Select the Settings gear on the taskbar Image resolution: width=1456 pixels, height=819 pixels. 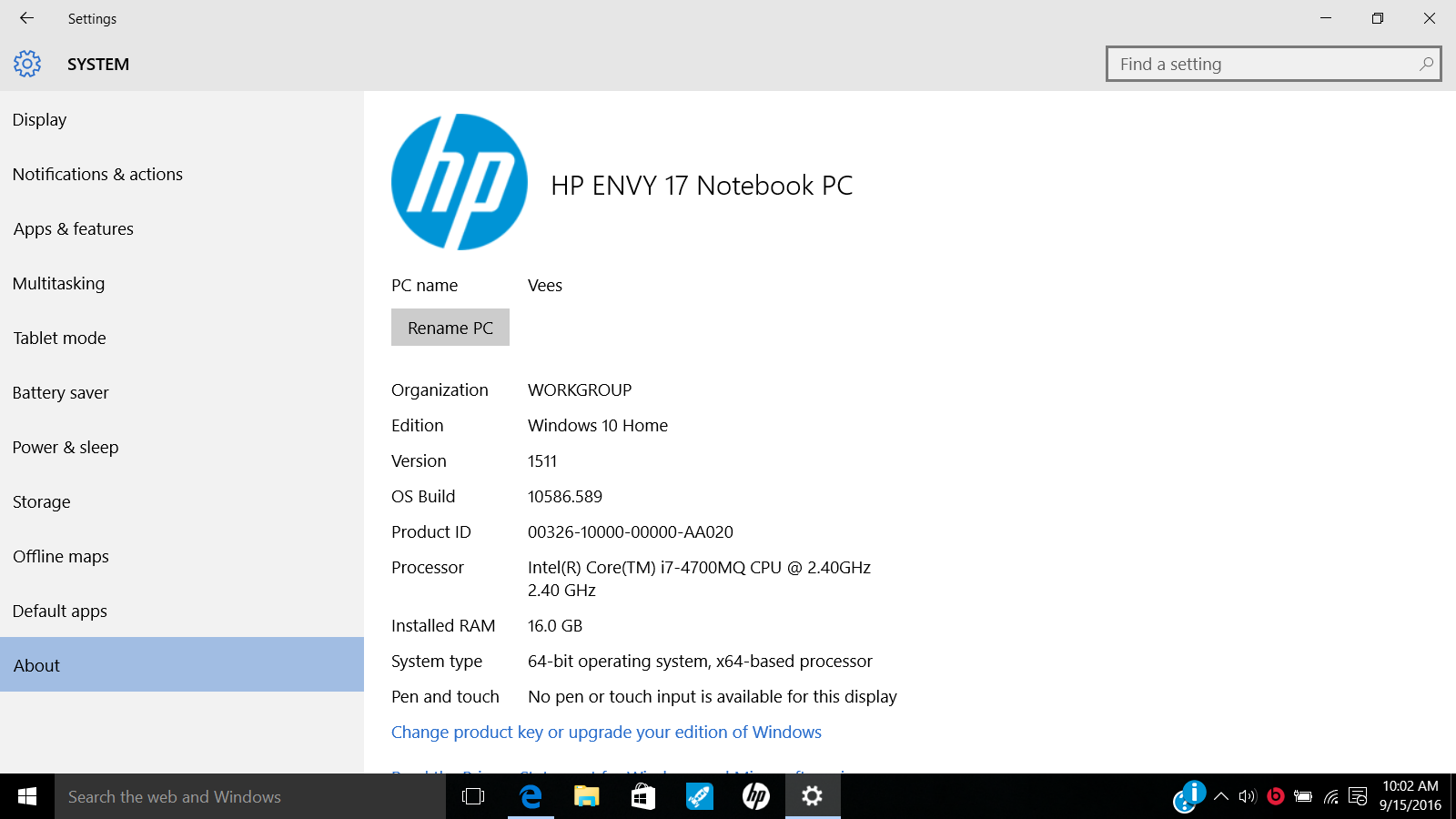813,796
